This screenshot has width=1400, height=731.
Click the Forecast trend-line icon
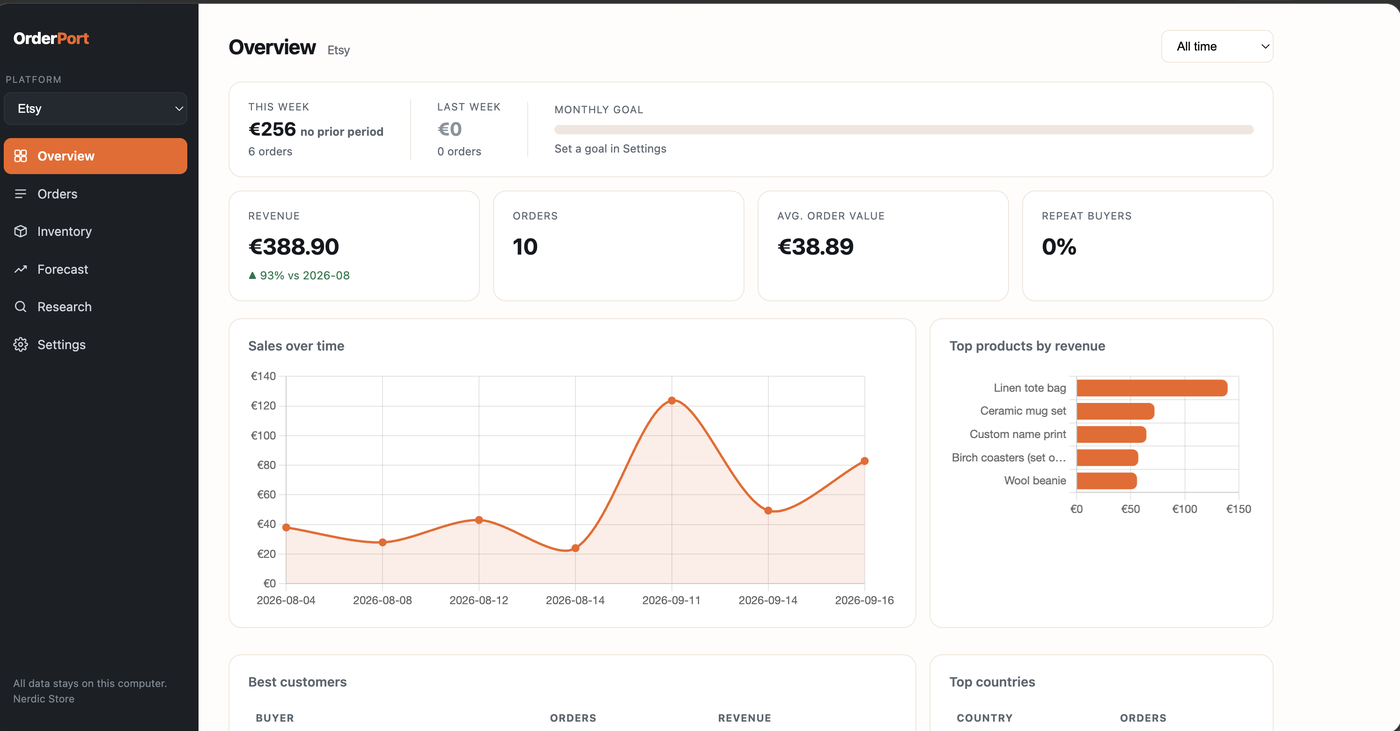[x=21, y=269]
